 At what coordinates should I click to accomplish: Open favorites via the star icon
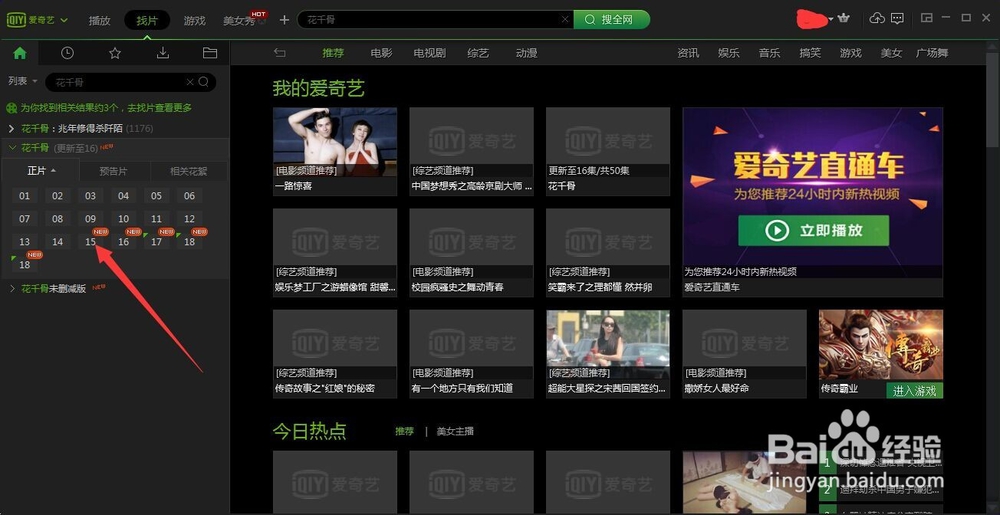[x=115, y=54]
